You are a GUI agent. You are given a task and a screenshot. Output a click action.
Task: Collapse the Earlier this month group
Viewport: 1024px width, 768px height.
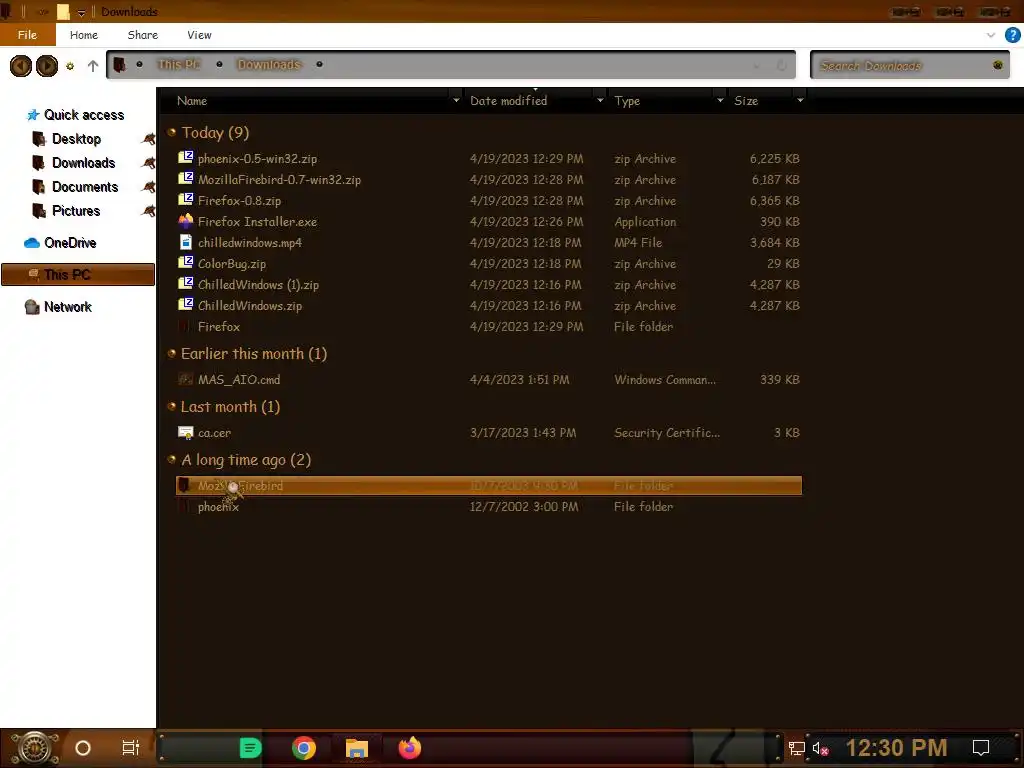tap(172, 353)
